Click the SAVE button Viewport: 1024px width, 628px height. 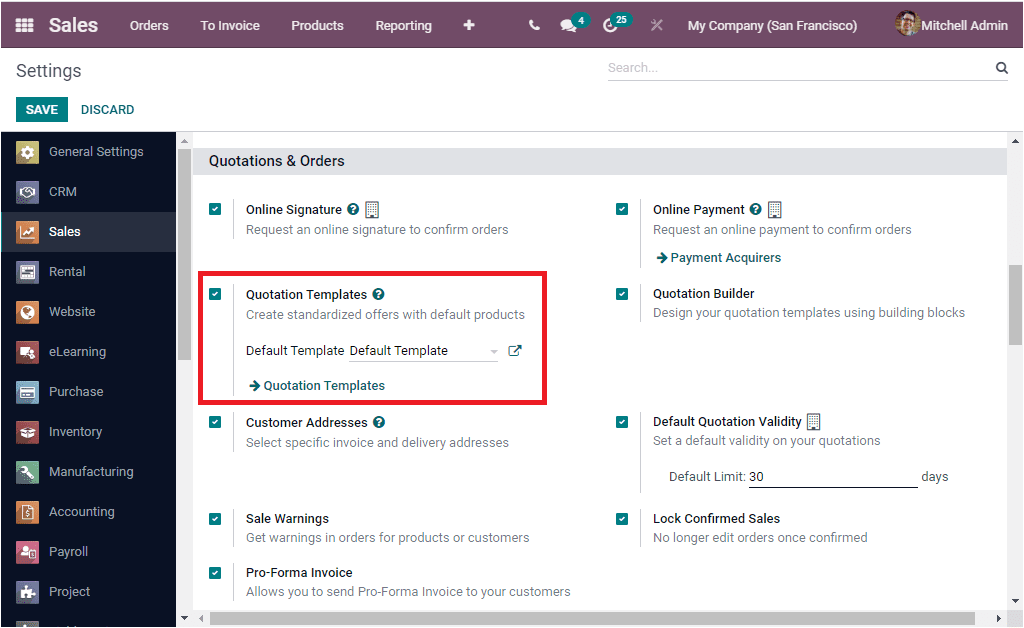[x=41, y=109]
